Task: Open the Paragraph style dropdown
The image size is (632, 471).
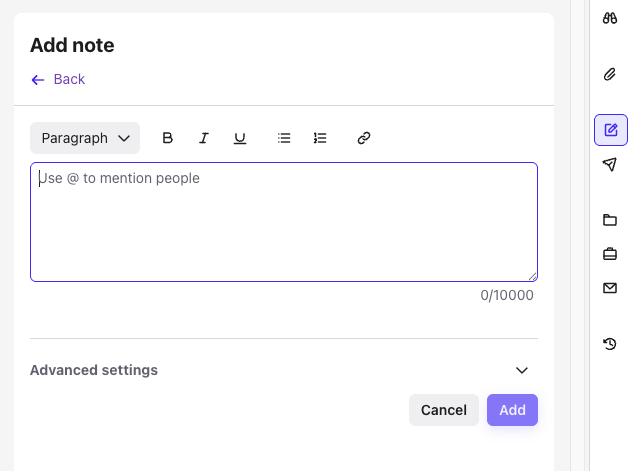Action: (x=85, y=138)
